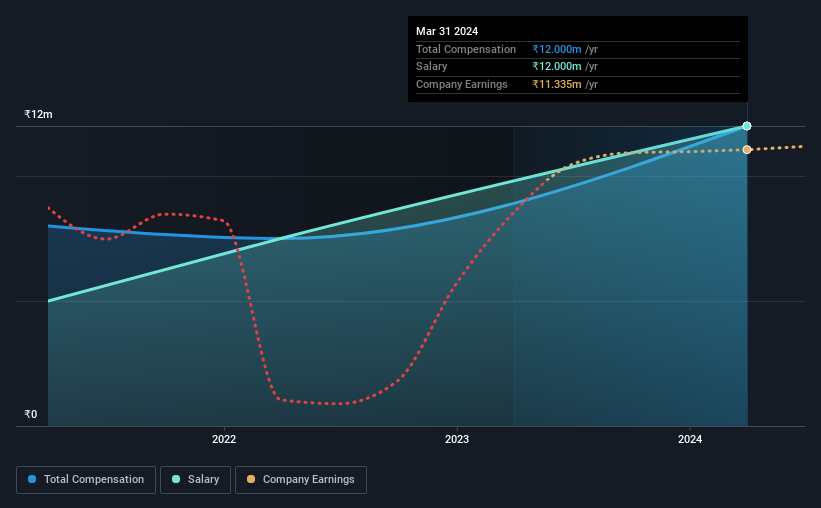Image resolution: width=821 pixels, height=508 pixels.
Task: Toggle the Salary legend button
Action: (x=195, y=480)
